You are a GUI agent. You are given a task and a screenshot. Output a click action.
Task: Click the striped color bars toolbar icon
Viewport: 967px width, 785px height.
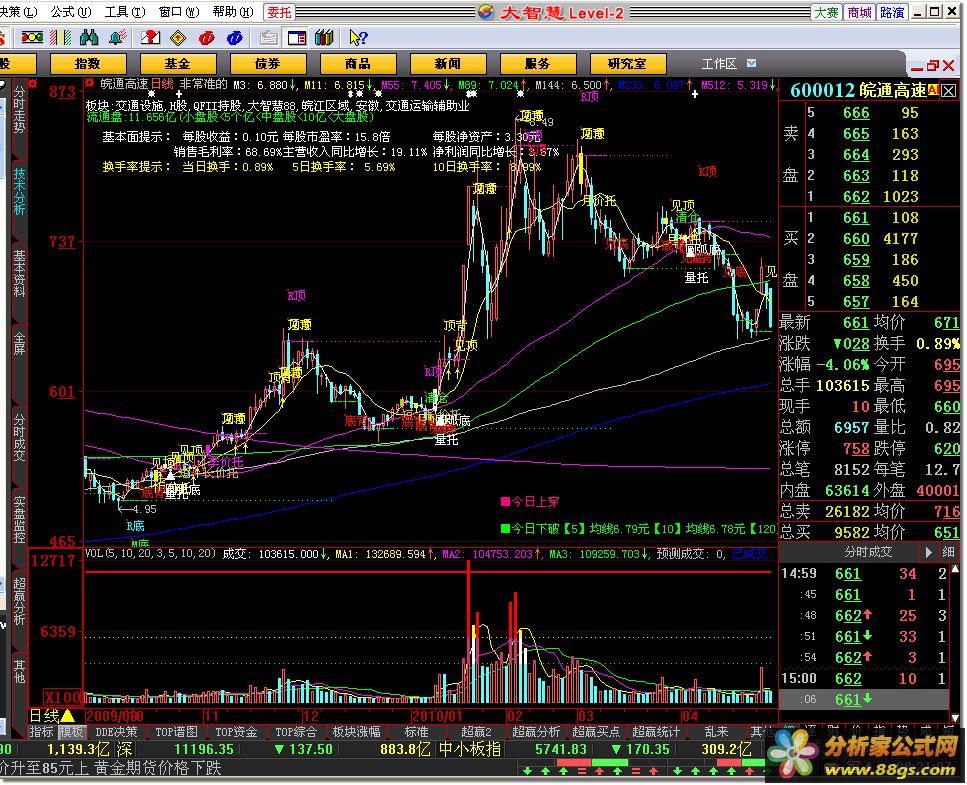(x=60, y=38)
